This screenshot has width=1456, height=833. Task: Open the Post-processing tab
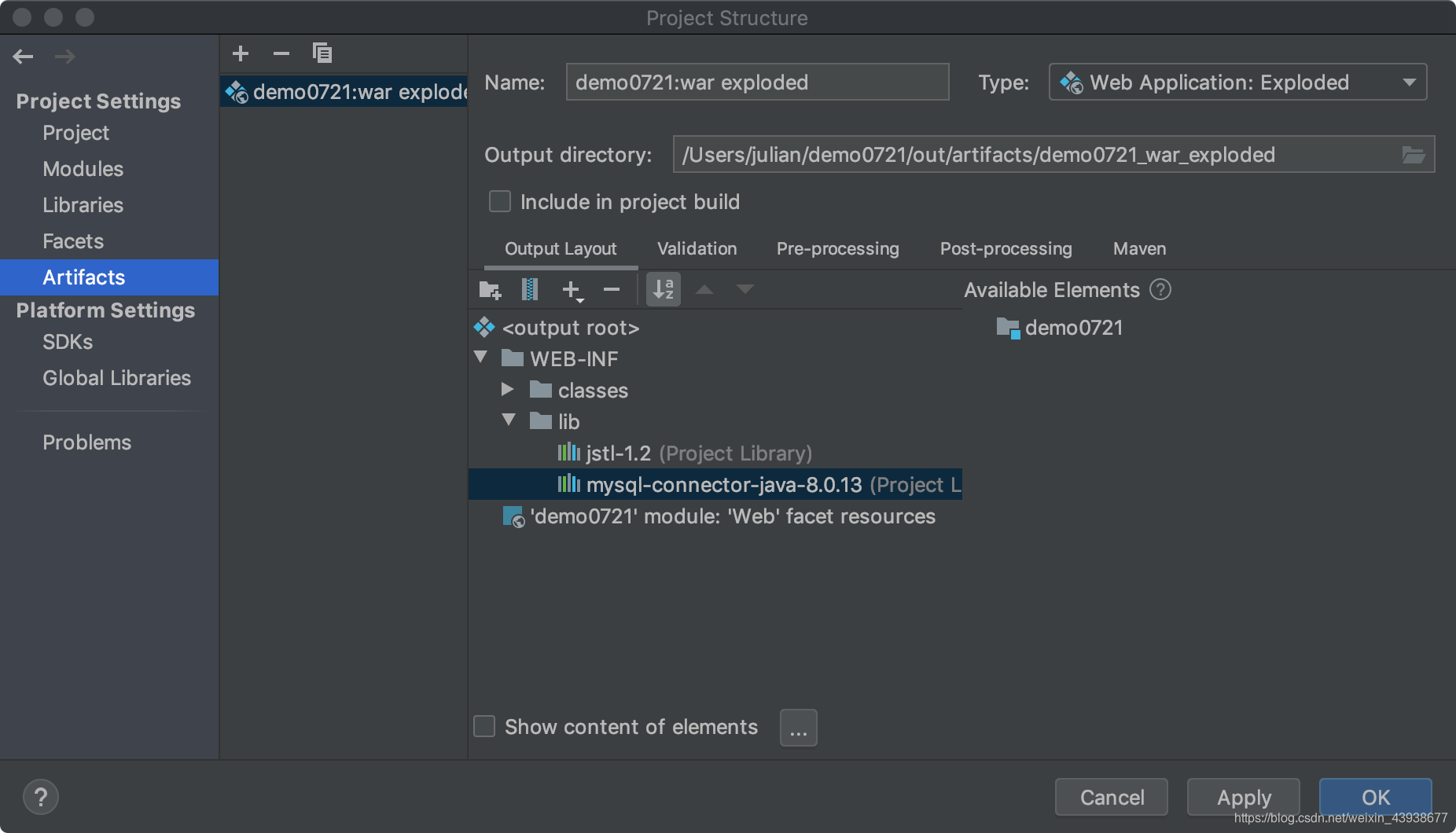coord(1006,249)
